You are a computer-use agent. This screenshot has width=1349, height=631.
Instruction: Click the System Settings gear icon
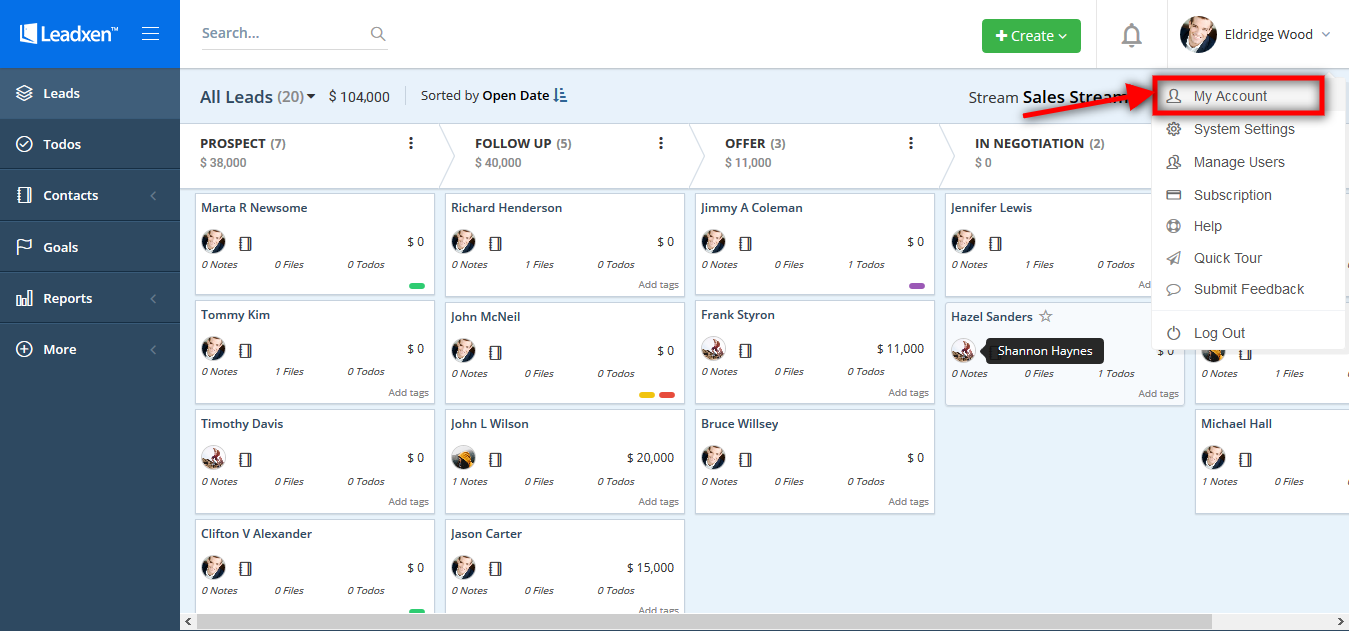[1174, 129]
